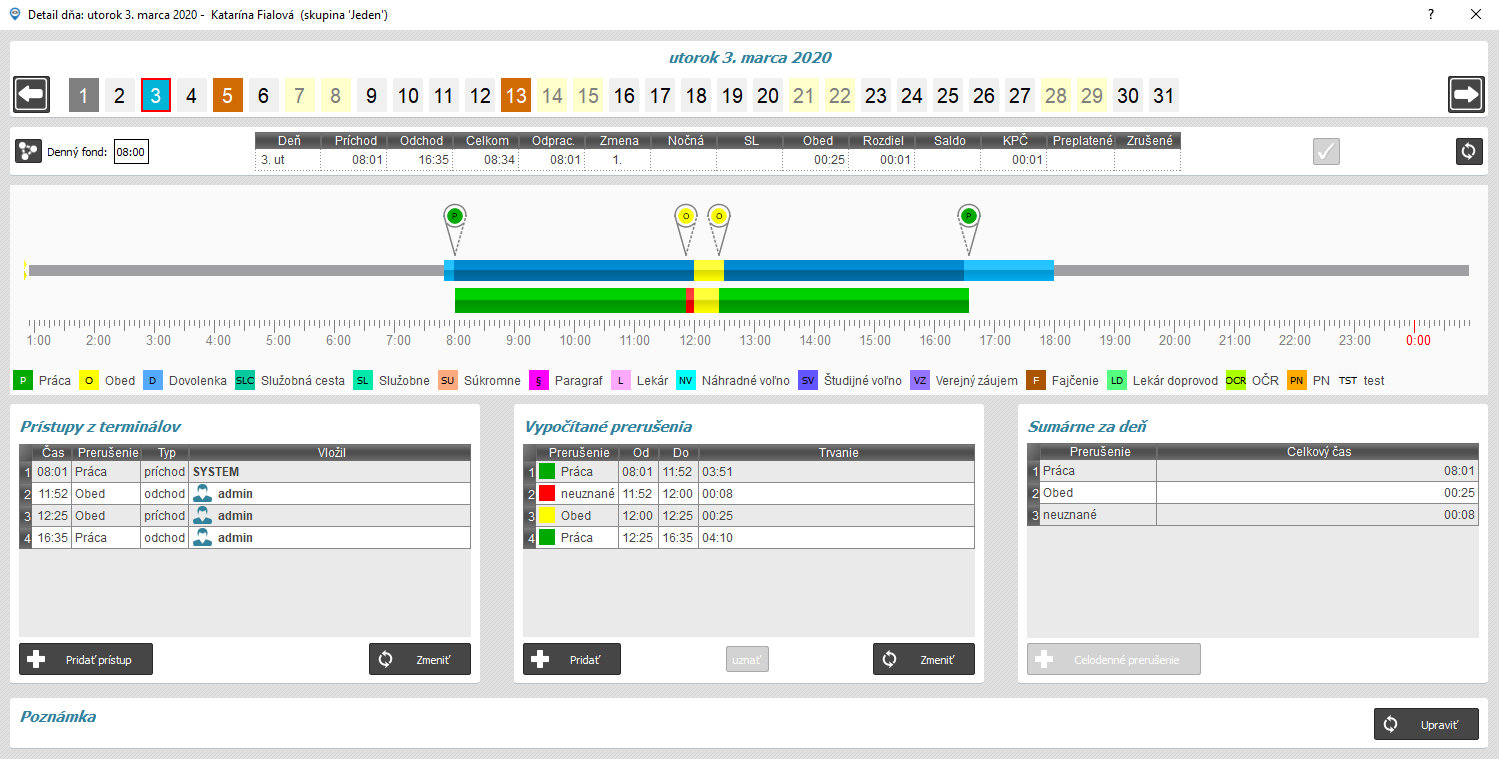The image size is (1499, 759).
Task: Select day 20 in the calendar strip
Action: [x=768, y=95]
